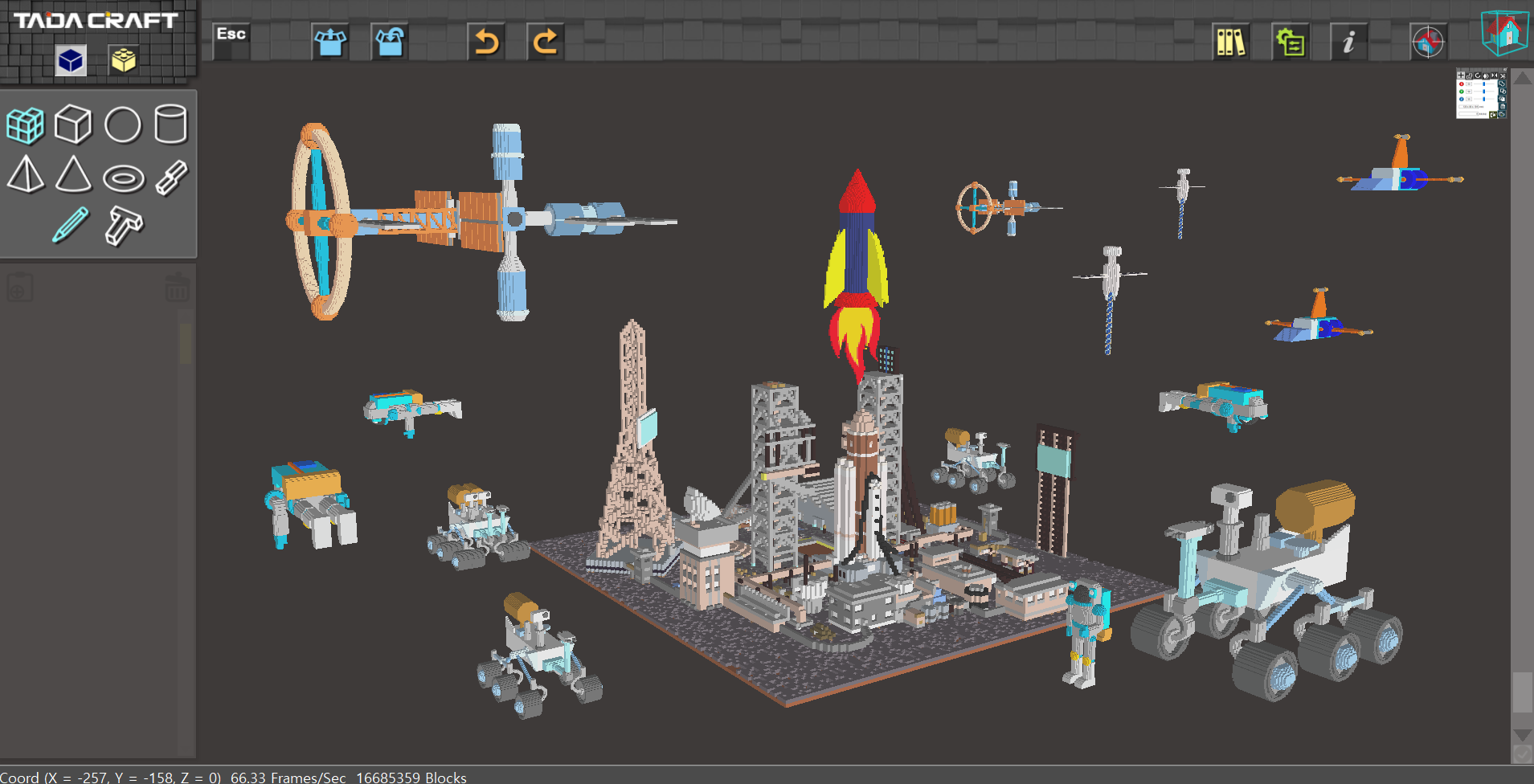The width and height of the screenshot is (1534, 784).
Task: Click the astronaut figure model
Action: pyautogui.click(x=1087, y=635)
